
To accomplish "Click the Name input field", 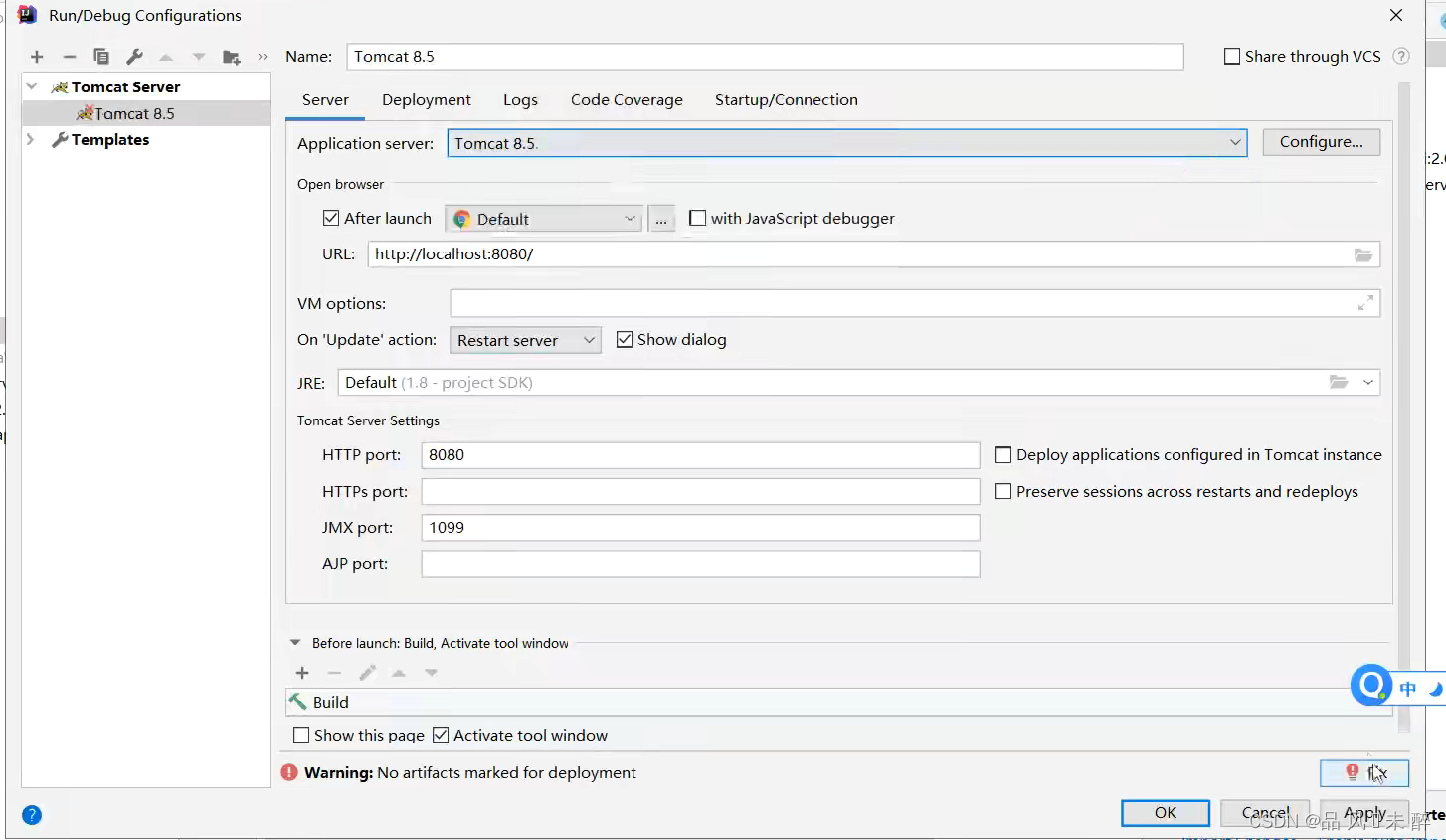I will coord(765,57).
